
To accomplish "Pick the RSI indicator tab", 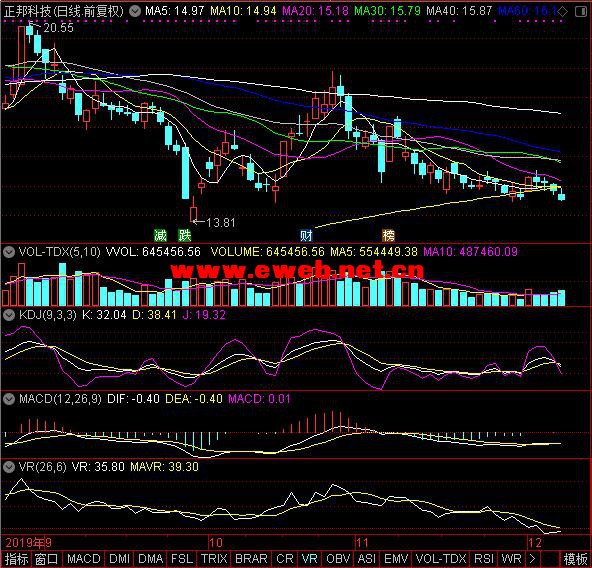I will pos(484,559).
